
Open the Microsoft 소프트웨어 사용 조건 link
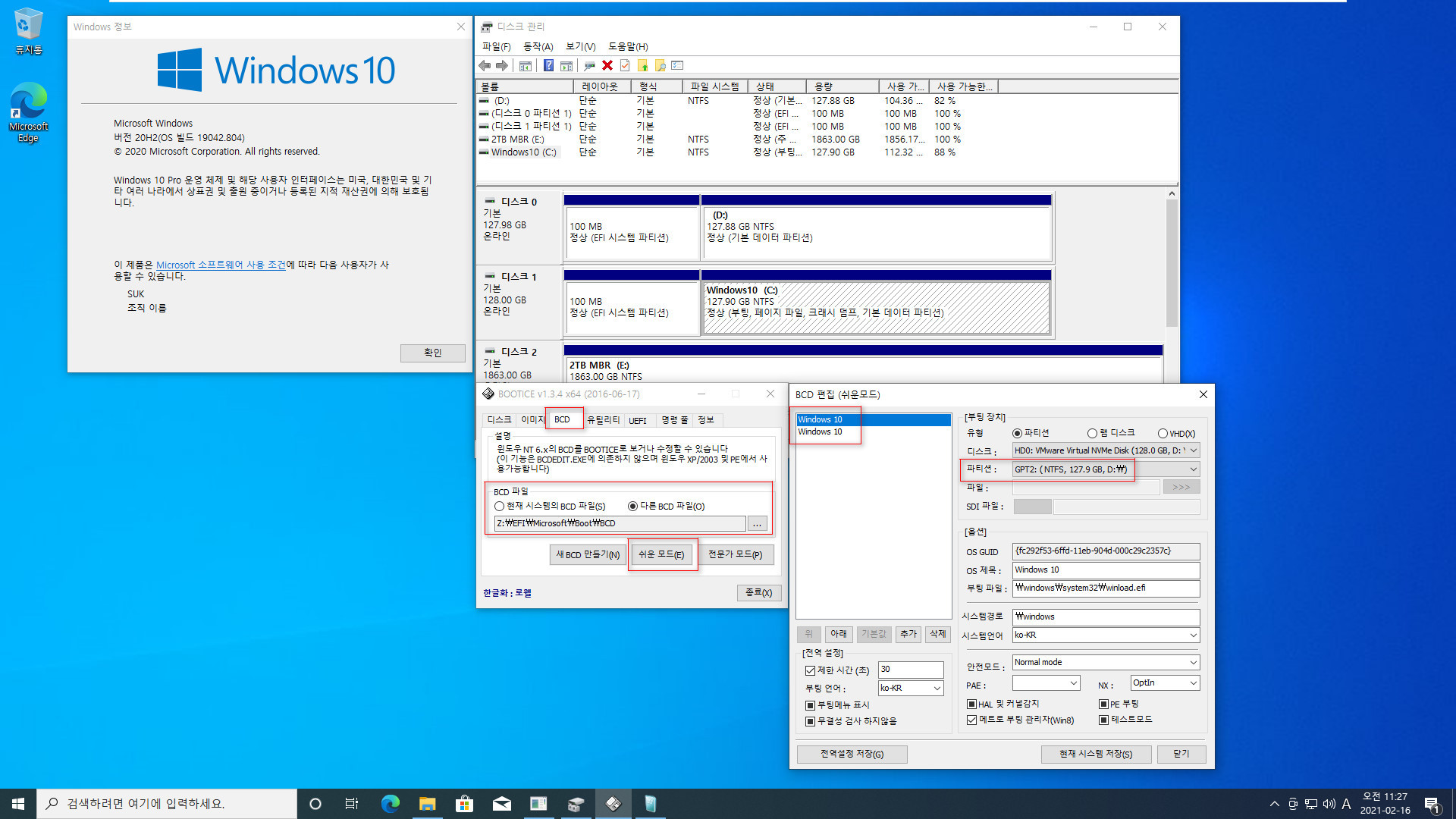(x=221, y=265)
